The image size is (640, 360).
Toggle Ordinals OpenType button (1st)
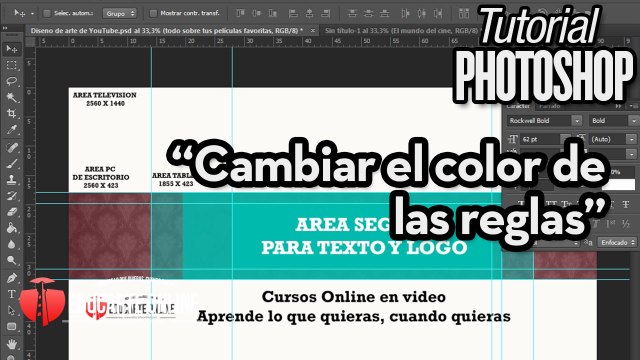pos(611,224)
